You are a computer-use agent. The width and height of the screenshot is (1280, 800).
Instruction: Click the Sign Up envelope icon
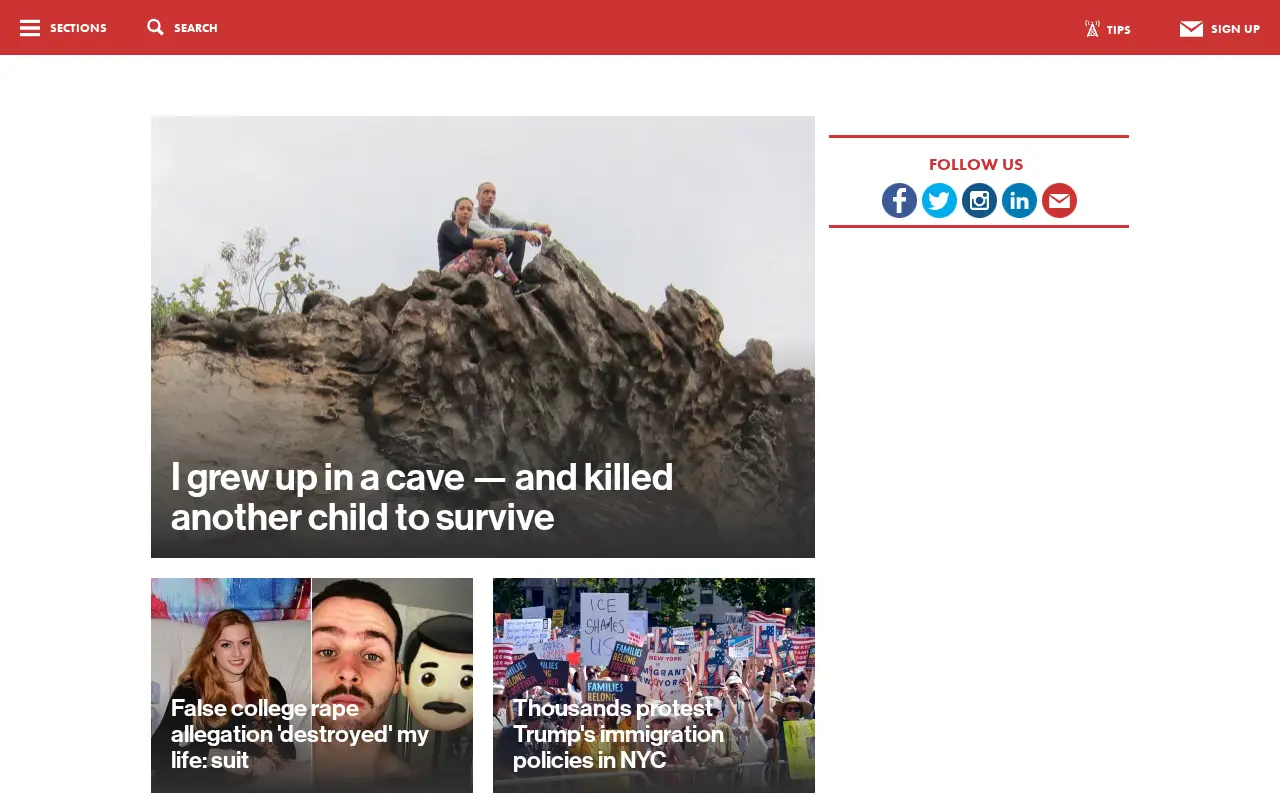point(1191,29)
